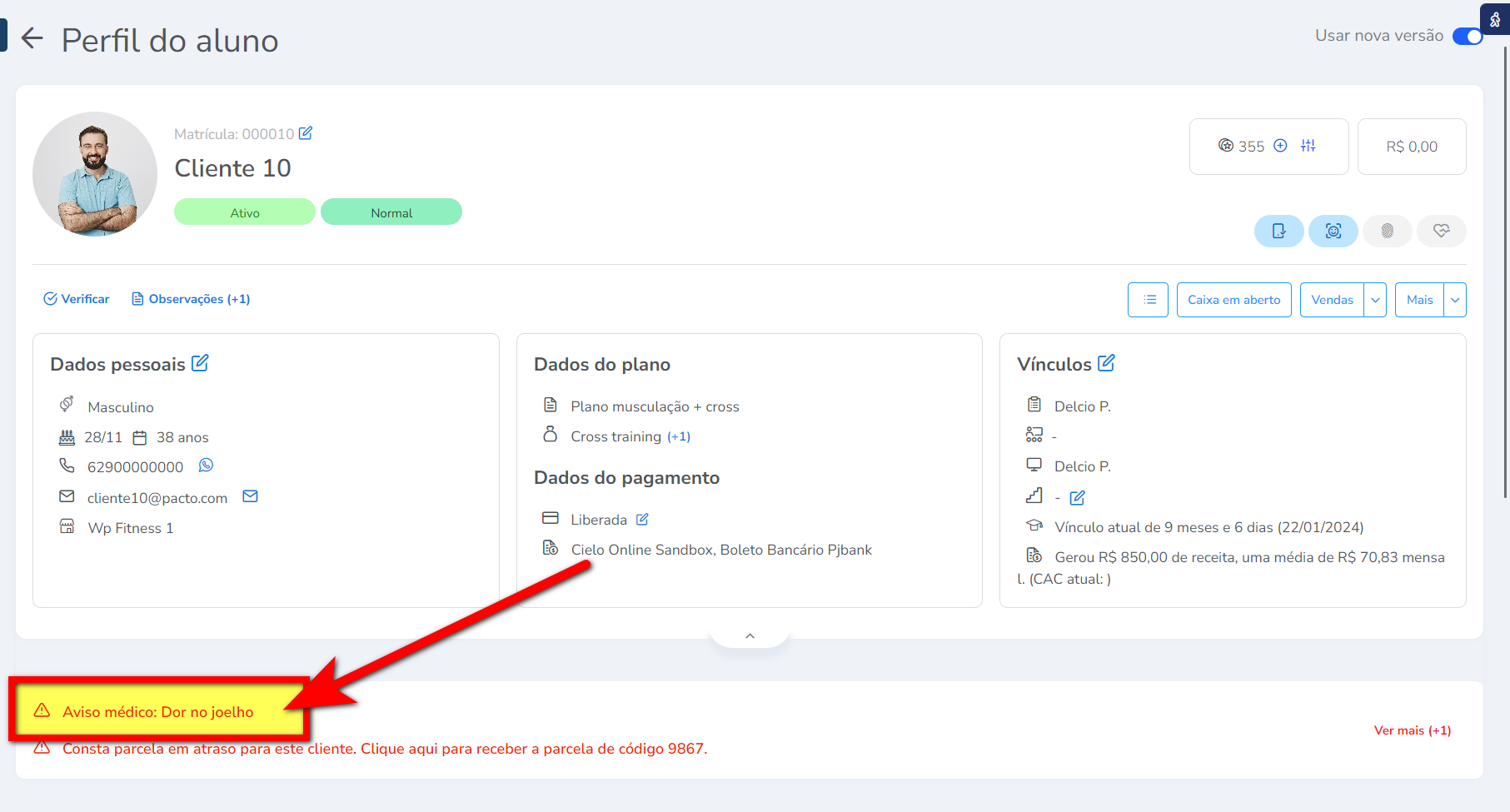
Task: Open Observações (+1) tab
Action: tap(191, 299)
